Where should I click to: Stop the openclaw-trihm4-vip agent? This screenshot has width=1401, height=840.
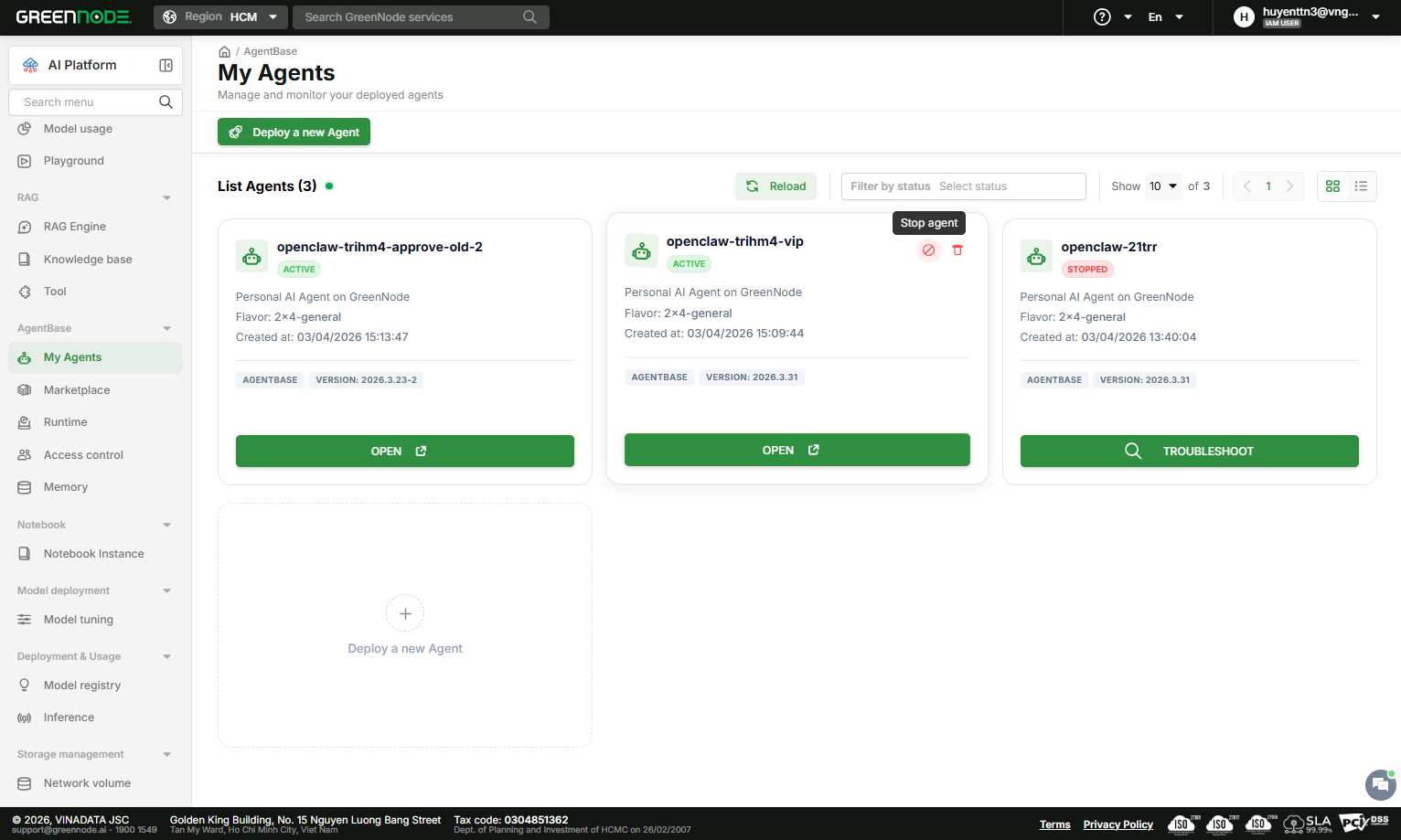pyautogui.click(x=929, y=250)
